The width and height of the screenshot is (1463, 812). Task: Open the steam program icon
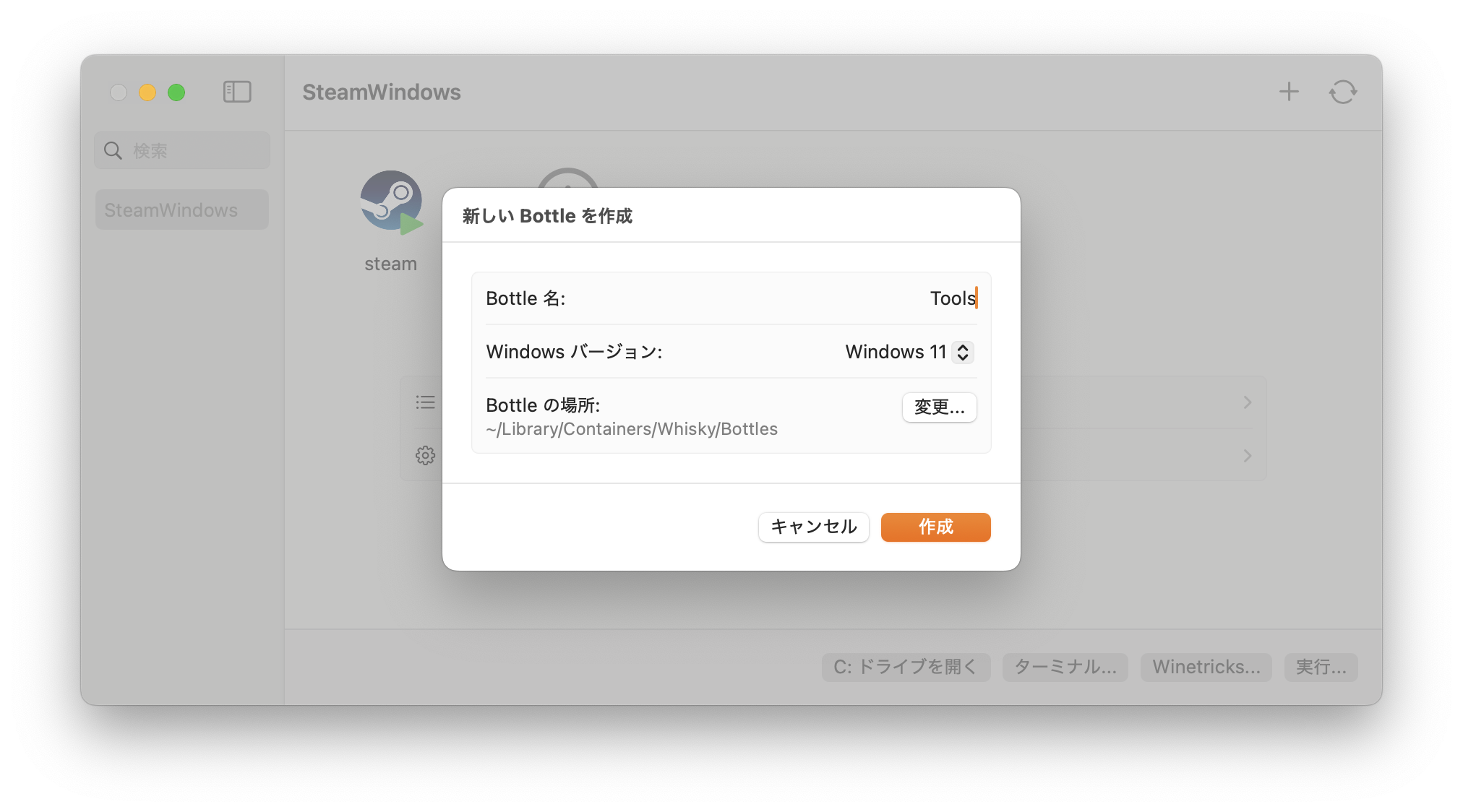tap(391, 202)
